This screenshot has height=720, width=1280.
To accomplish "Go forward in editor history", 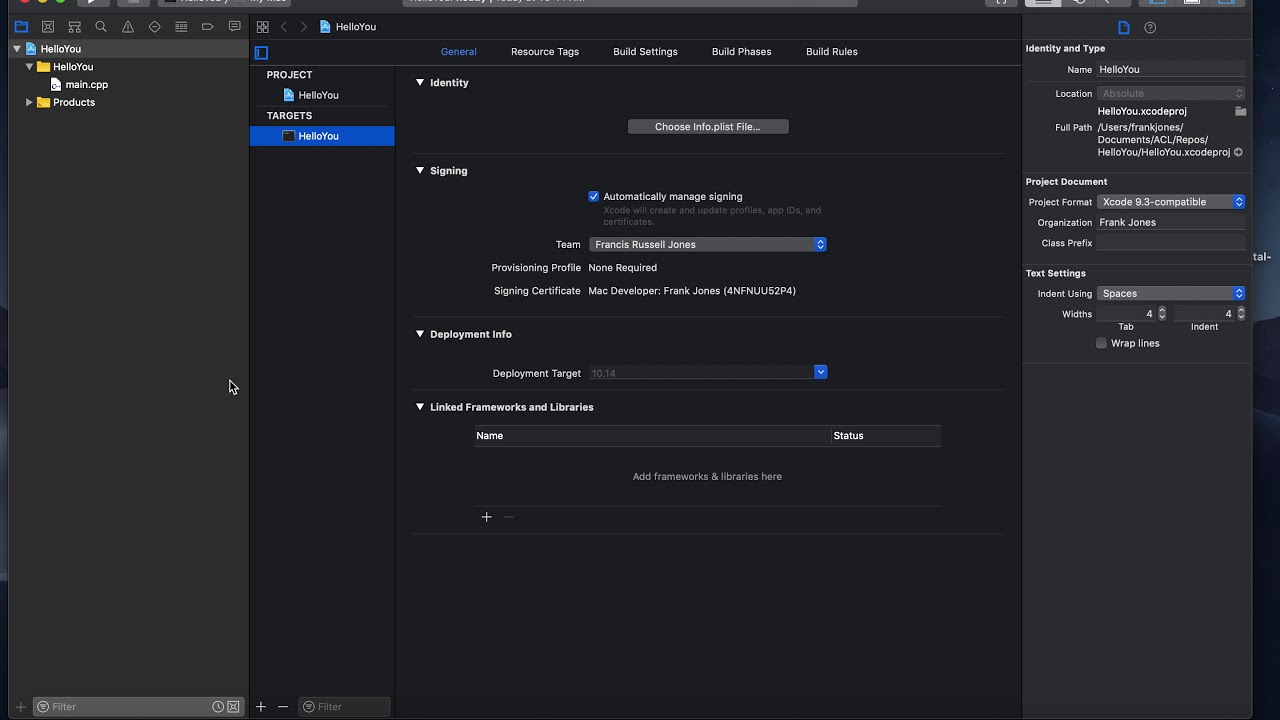I will 303,27.
